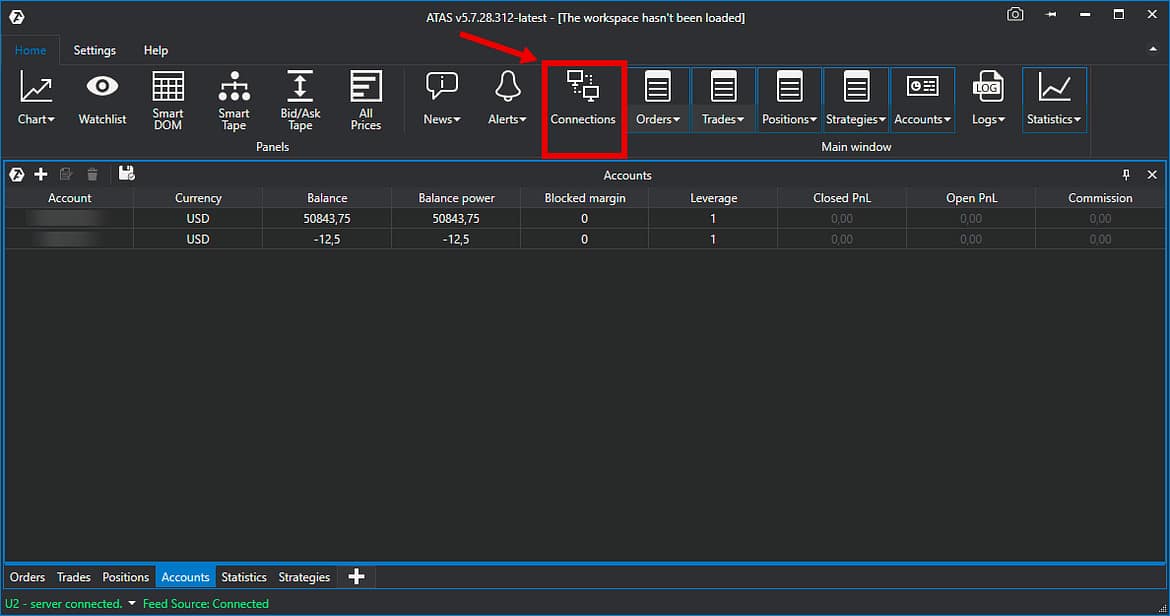Open the Bid/Ask Tape panel
This screenshot has width=1170, height=616.
tap(300, 99)
